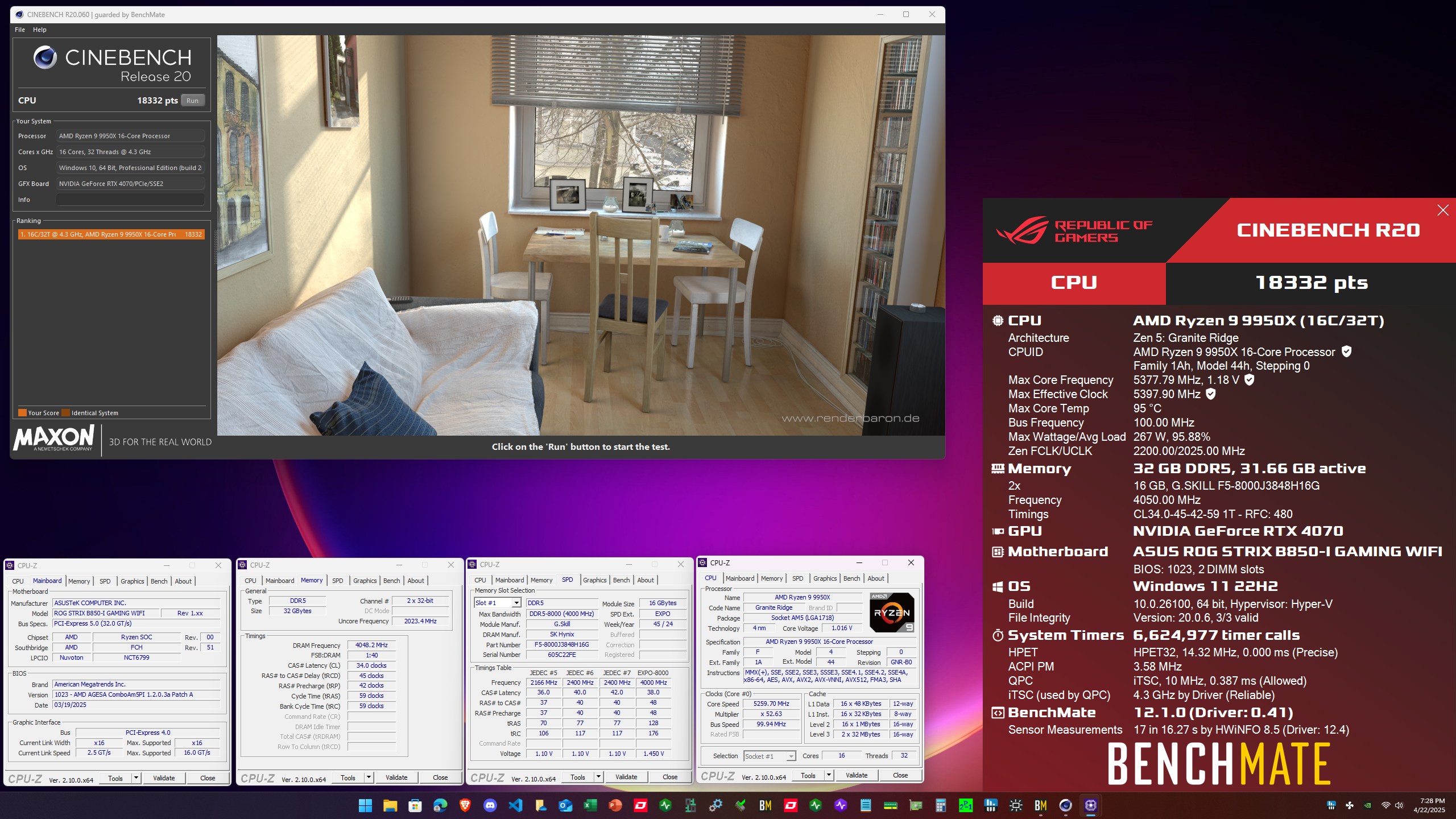The height and width of the screenshot is (819, 1456).
Task: Expand Tools arrow in CPU-Z SPD window
Action: coord(598,777)
